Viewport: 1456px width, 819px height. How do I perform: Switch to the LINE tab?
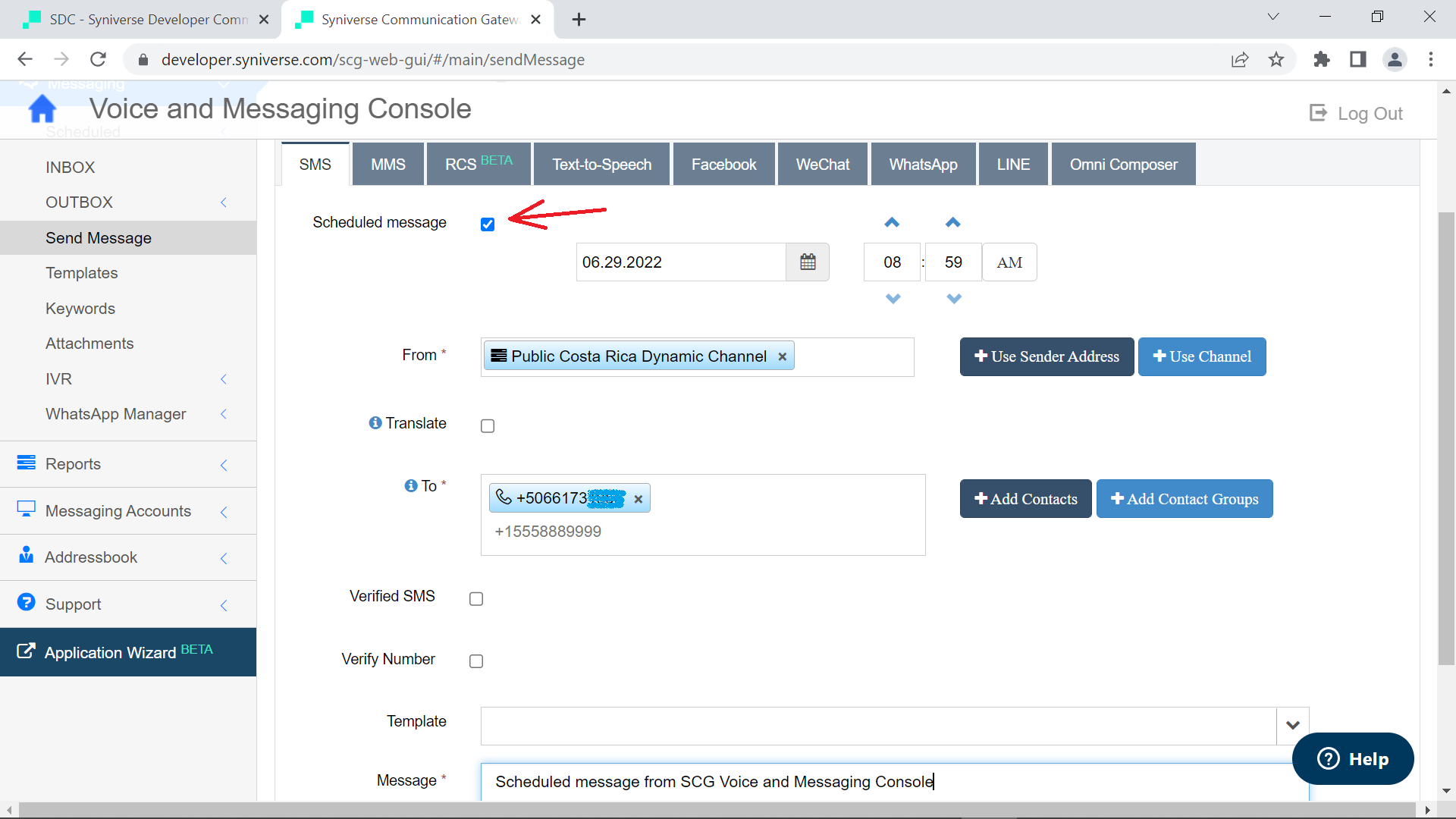(x=1013, y=165)
